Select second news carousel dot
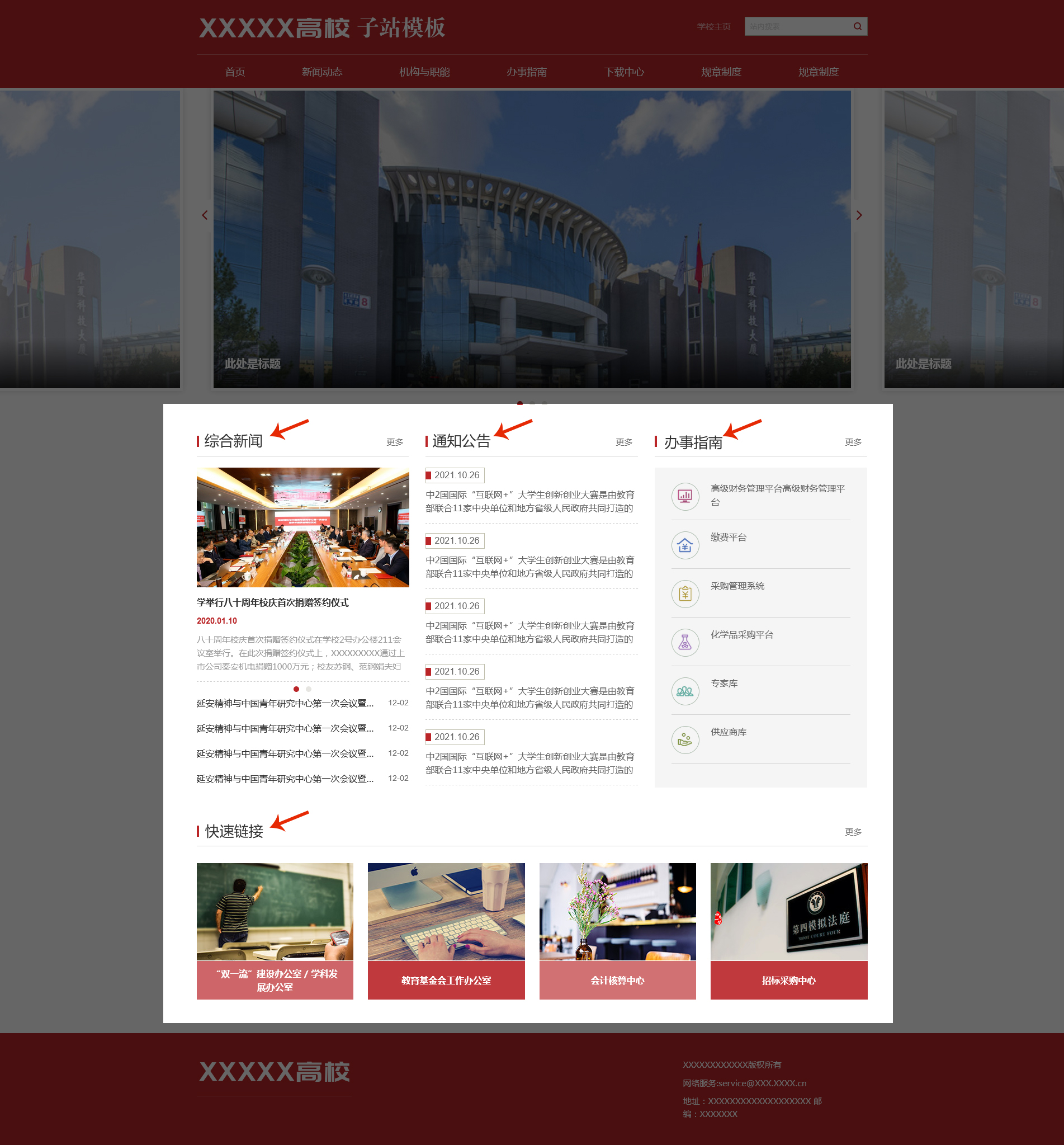The width and height of the screenshot is (1064, 1145). coord(309,689)
